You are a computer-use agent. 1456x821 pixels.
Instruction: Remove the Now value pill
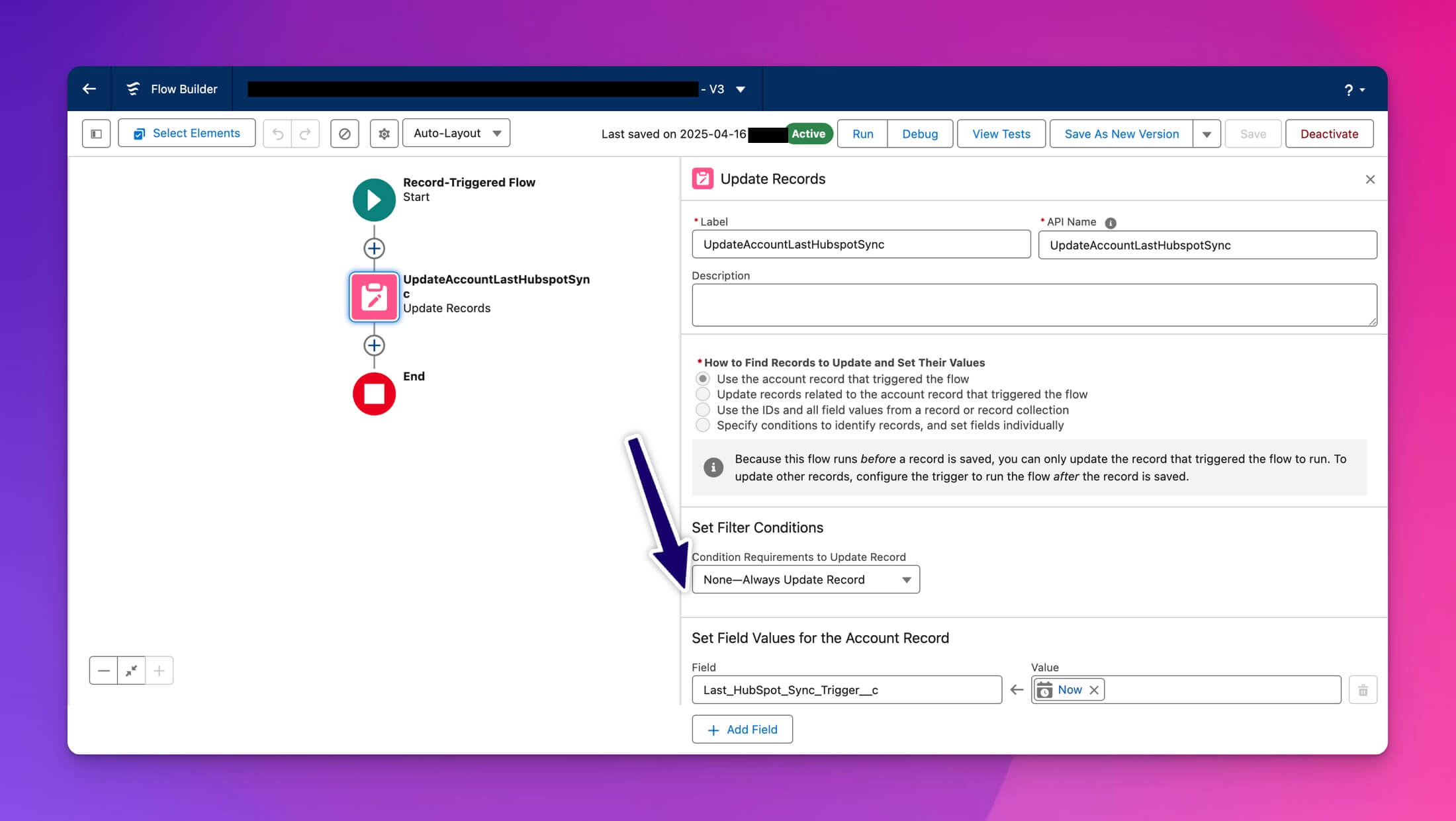1094,690
